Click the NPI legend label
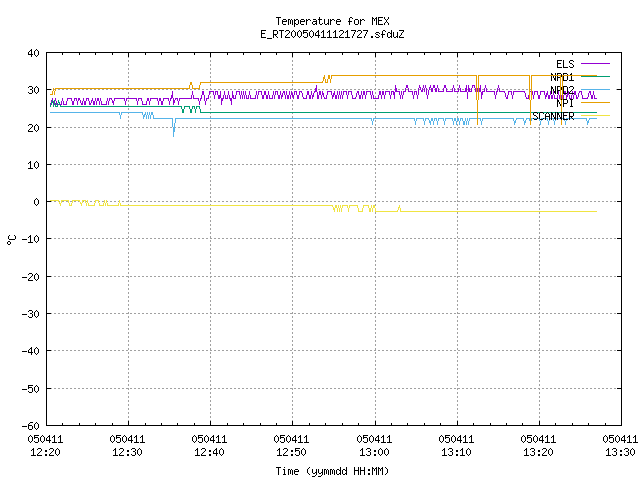 pyautogui.click(x=565, y=103)
